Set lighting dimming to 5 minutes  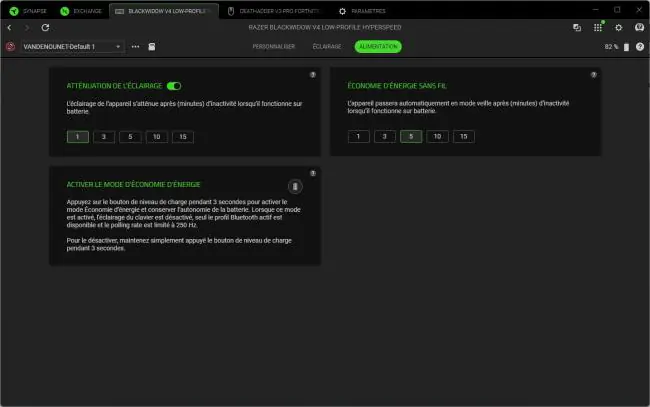click(130, 137)
